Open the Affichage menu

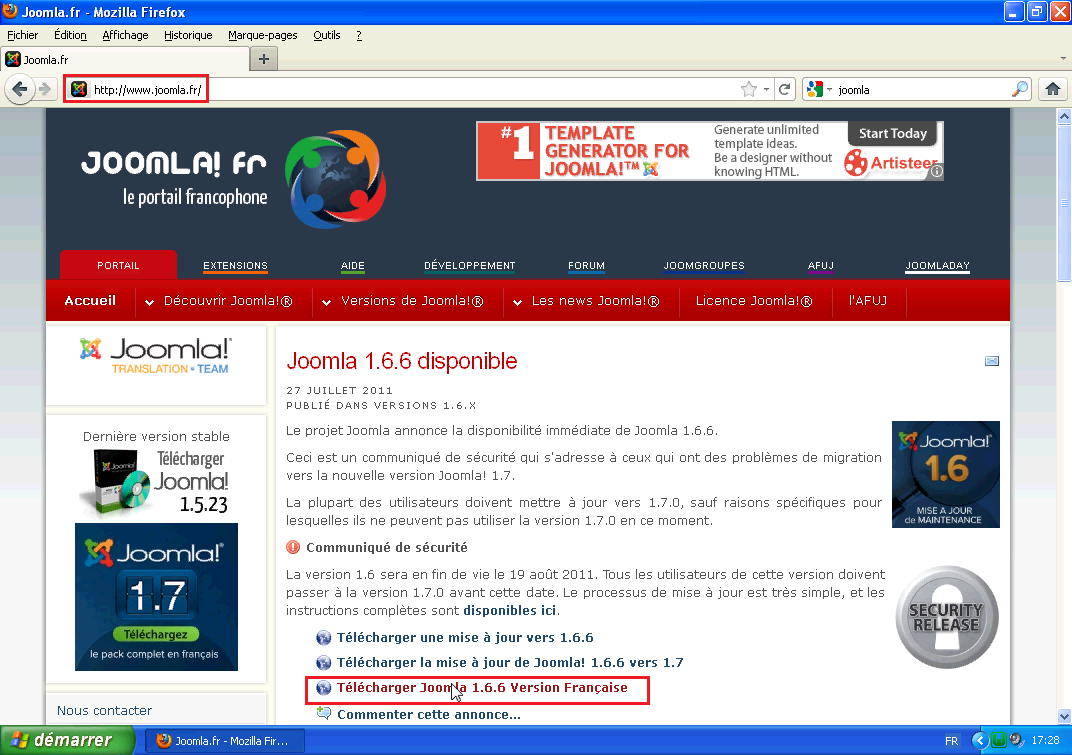click(125, 35)
